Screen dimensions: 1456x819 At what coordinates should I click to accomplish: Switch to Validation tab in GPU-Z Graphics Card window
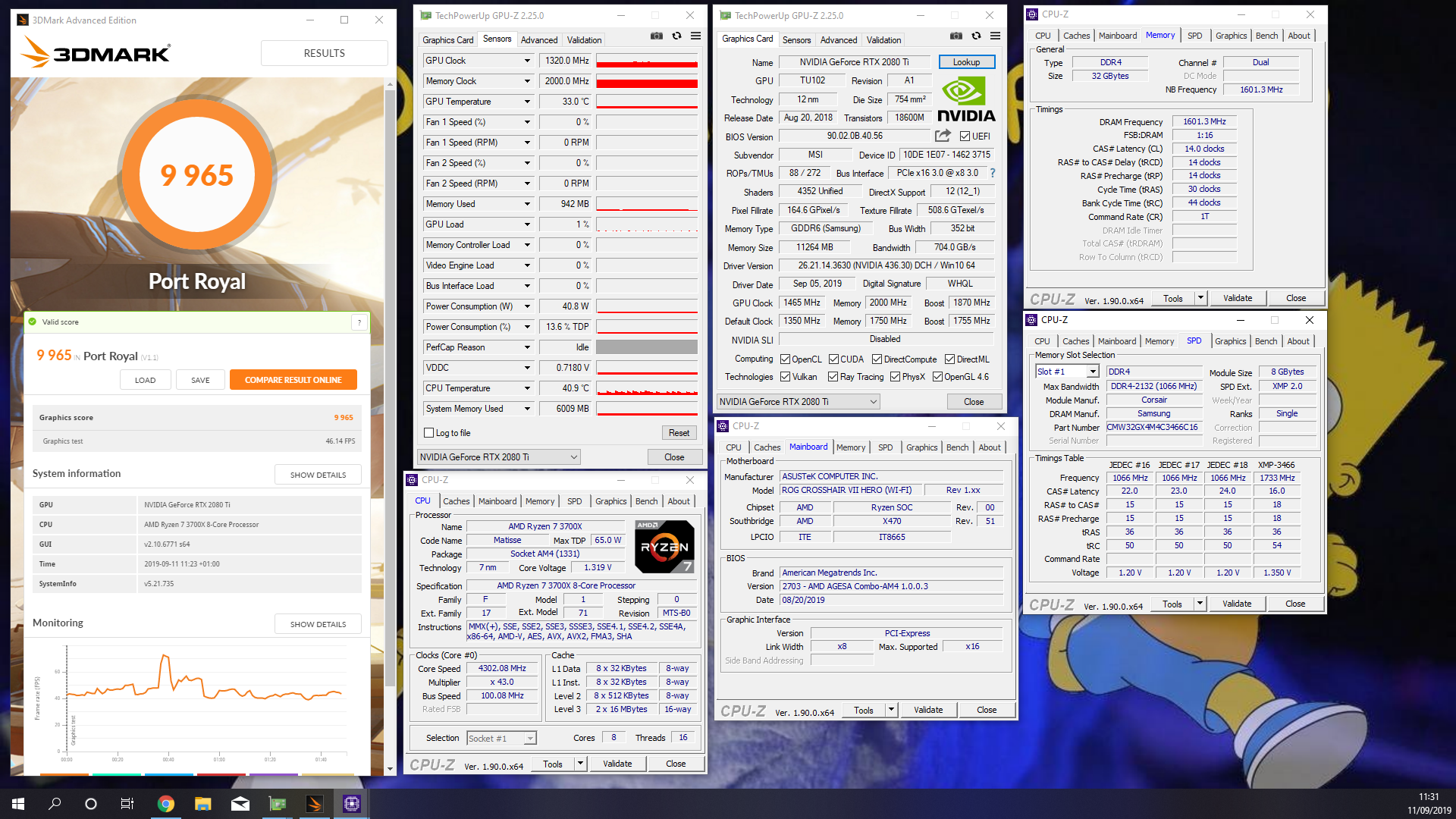[x=883, y=40]
